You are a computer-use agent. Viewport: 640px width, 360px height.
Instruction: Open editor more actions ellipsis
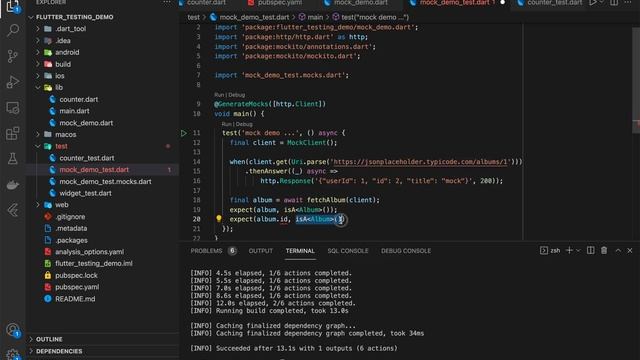pyautogui.click(x=628, y=2)
